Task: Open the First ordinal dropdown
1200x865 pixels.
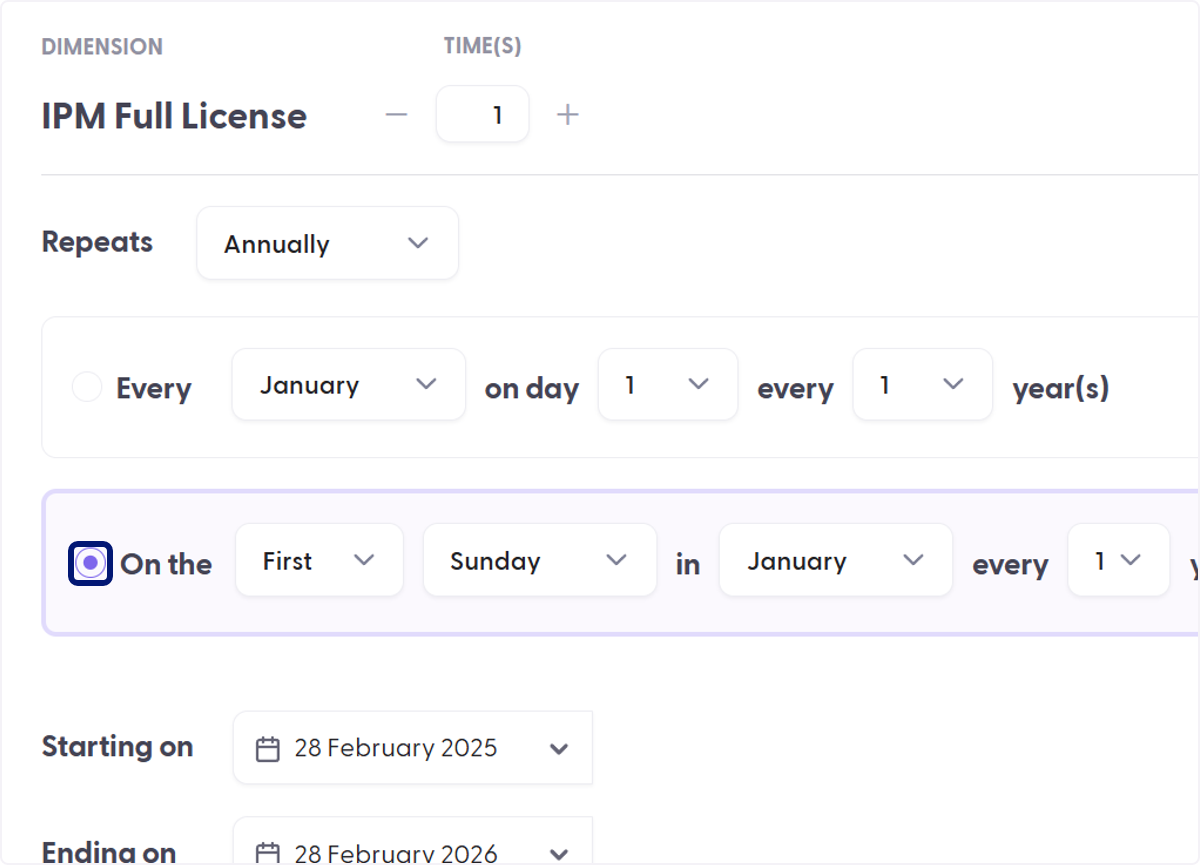Action: click(x=319, y=560)
